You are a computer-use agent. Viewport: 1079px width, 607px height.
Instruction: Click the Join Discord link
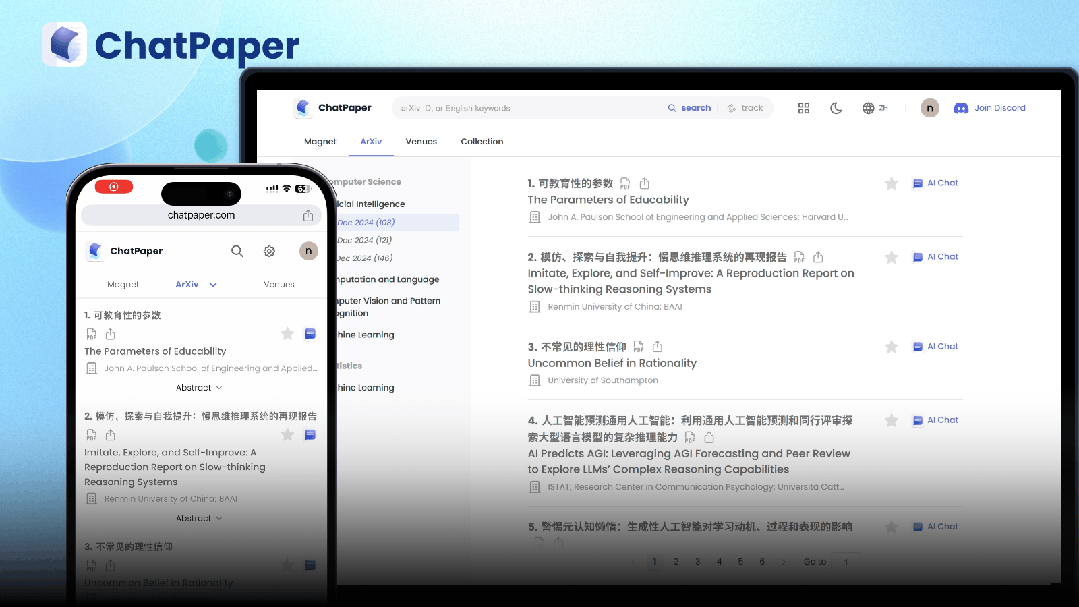tap(990, 108)
